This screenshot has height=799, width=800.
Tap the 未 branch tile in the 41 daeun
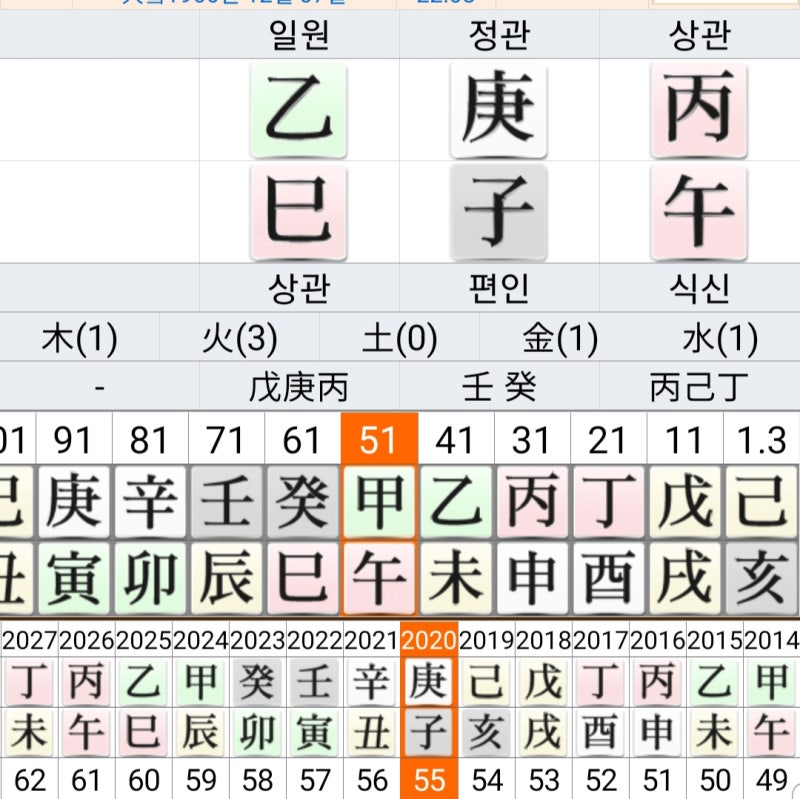[455, 578]
